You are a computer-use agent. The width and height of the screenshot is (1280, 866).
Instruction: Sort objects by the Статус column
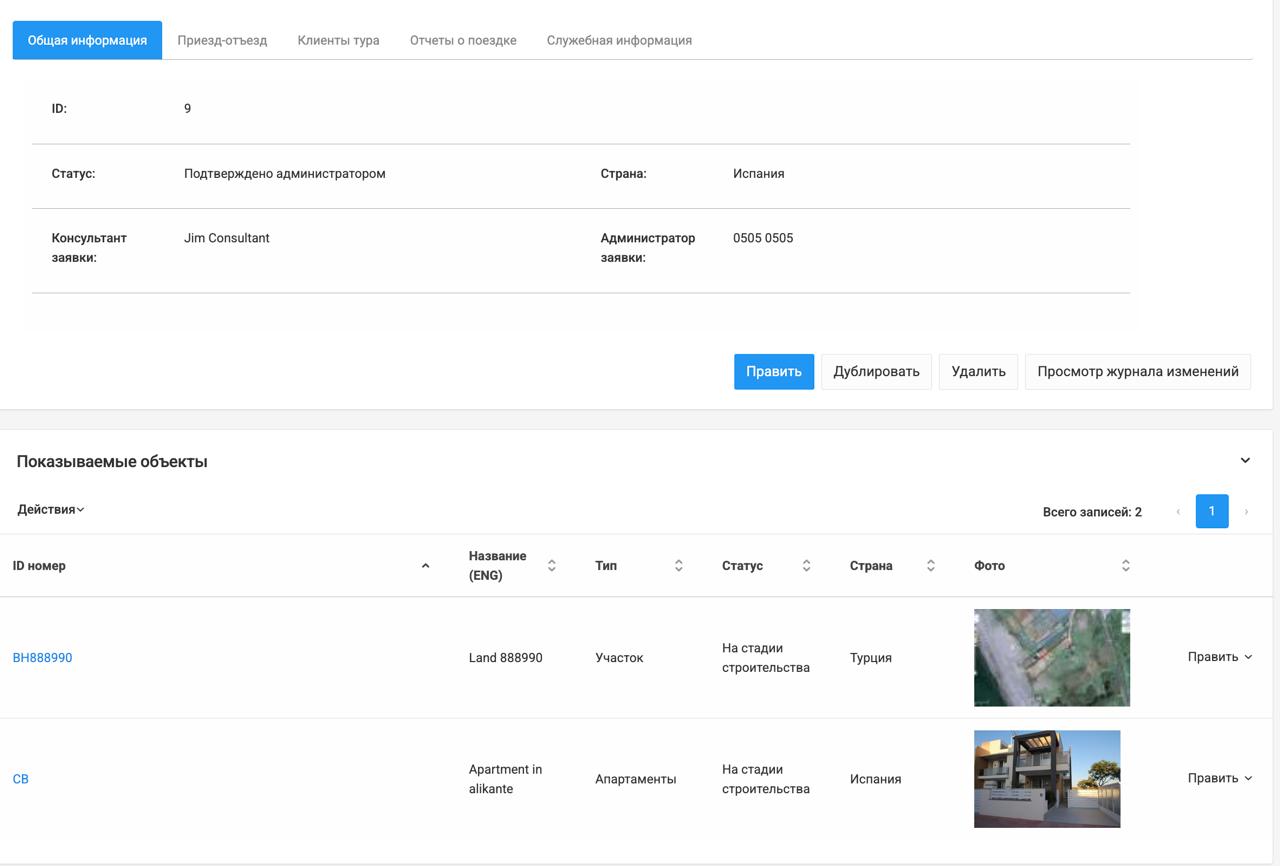tap(806, 565)
